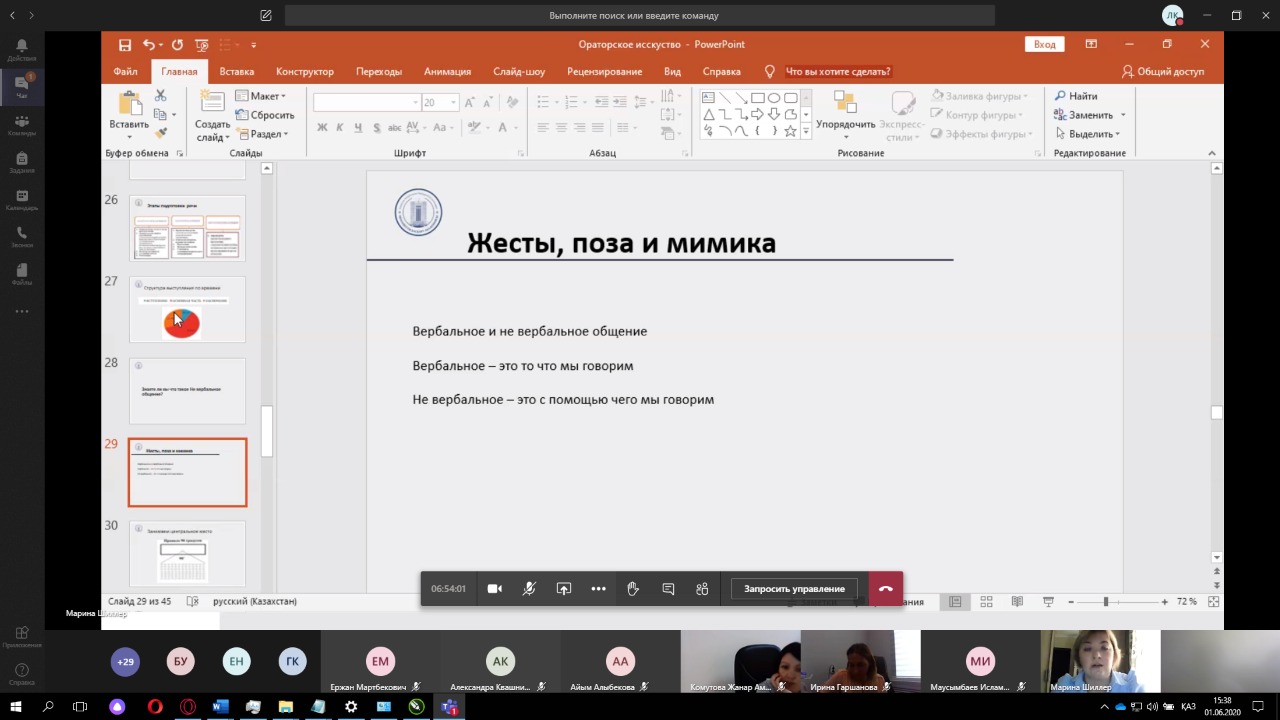Adjust the zoom slider handle
The height and width of the screenshot is (720, 1280).
click(x=1106, y=602)
